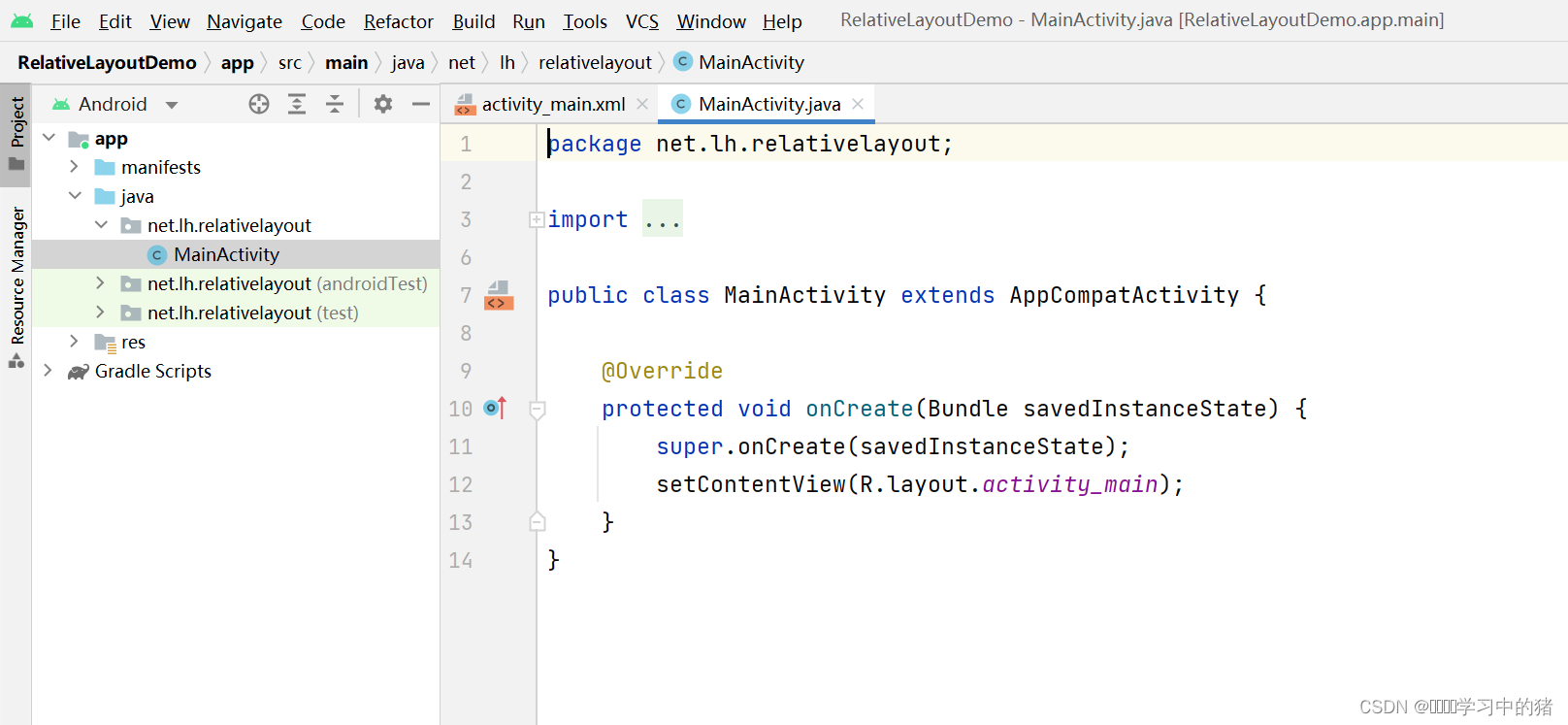Click the Android view robot icon
This screenshot has height=725, width=1568.
[x=61, y=104]
